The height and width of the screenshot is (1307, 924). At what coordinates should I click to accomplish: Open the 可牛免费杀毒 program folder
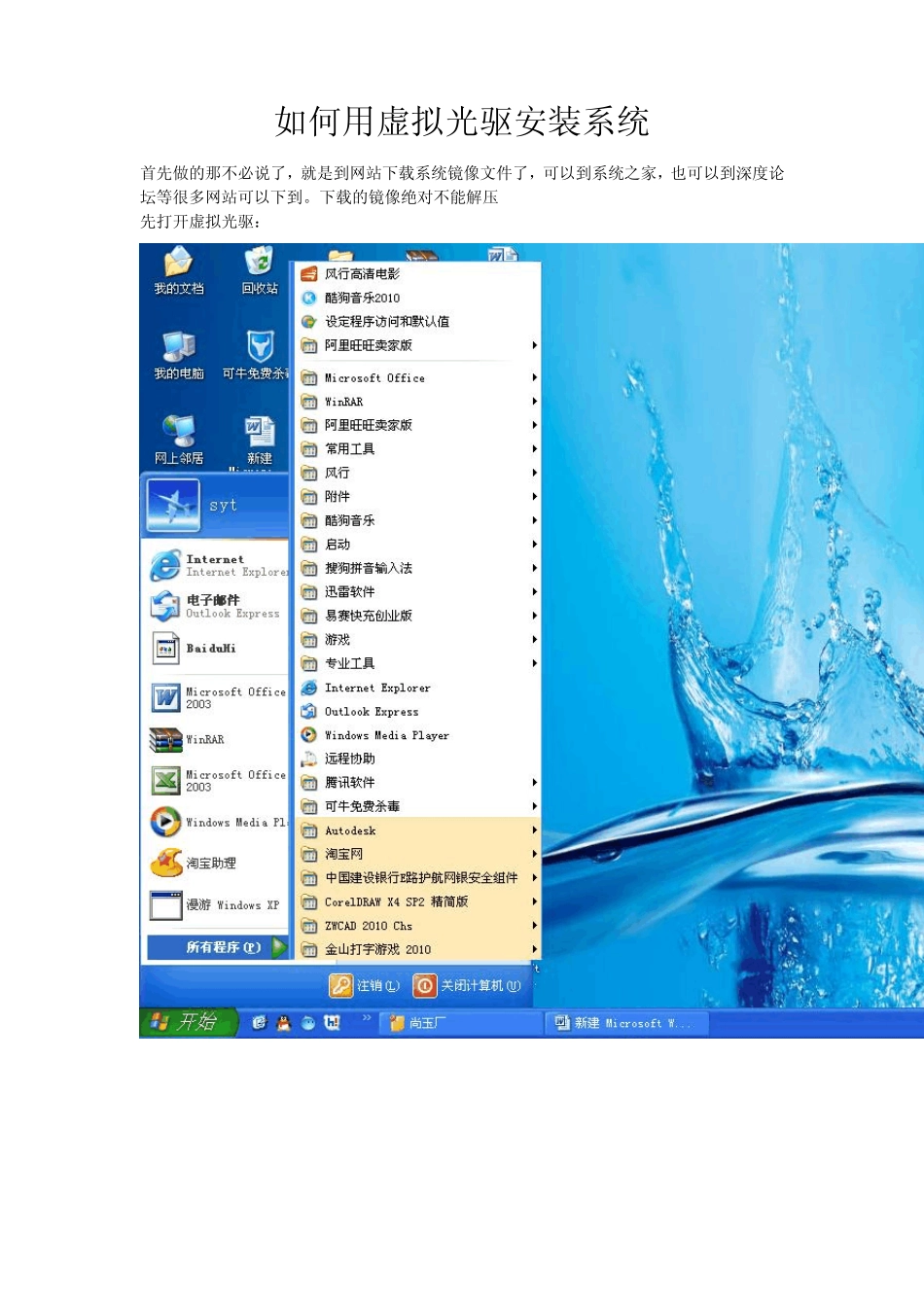point(418,807)
